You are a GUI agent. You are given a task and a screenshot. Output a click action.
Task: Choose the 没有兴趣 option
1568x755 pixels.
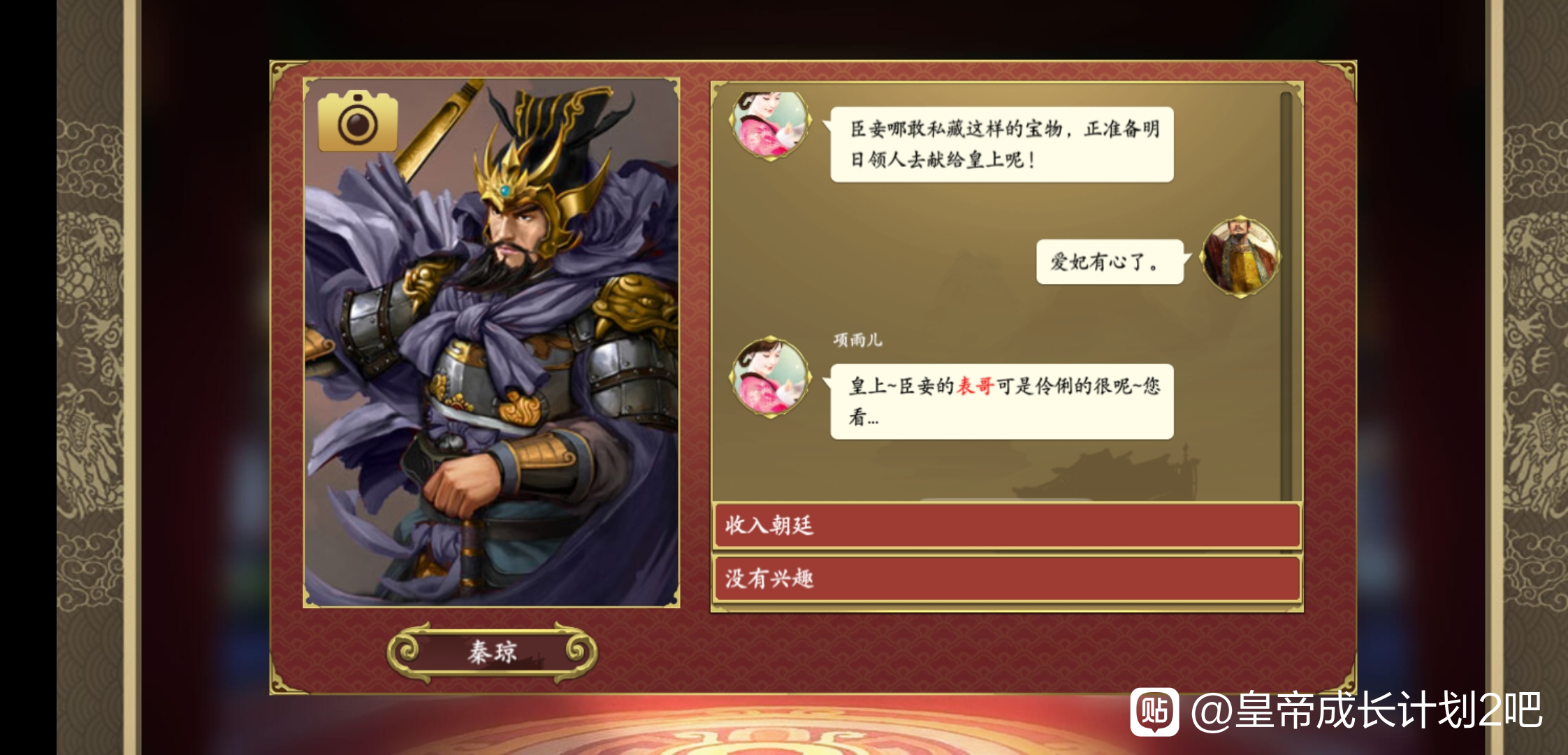pyautogui.click(x=1007, y=578)
